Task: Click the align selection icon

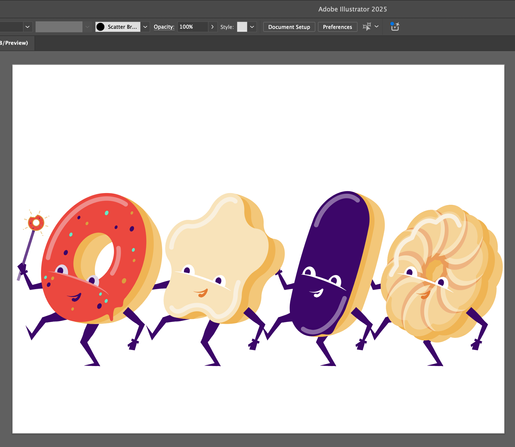Action: pyautogui.click(x=367, y=27)
